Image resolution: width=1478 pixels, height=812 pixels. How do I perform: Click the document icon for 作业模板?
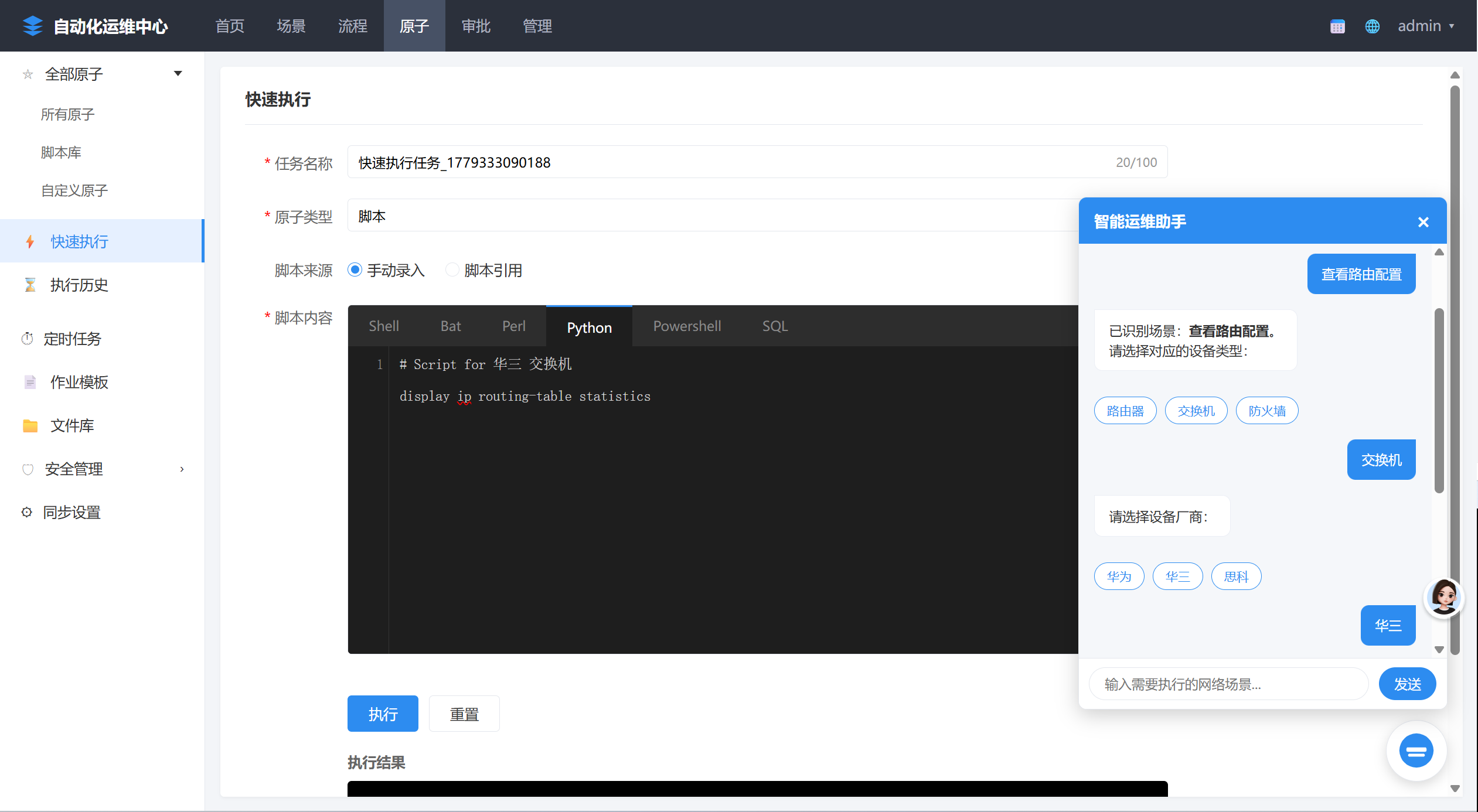tap(30, 382)
